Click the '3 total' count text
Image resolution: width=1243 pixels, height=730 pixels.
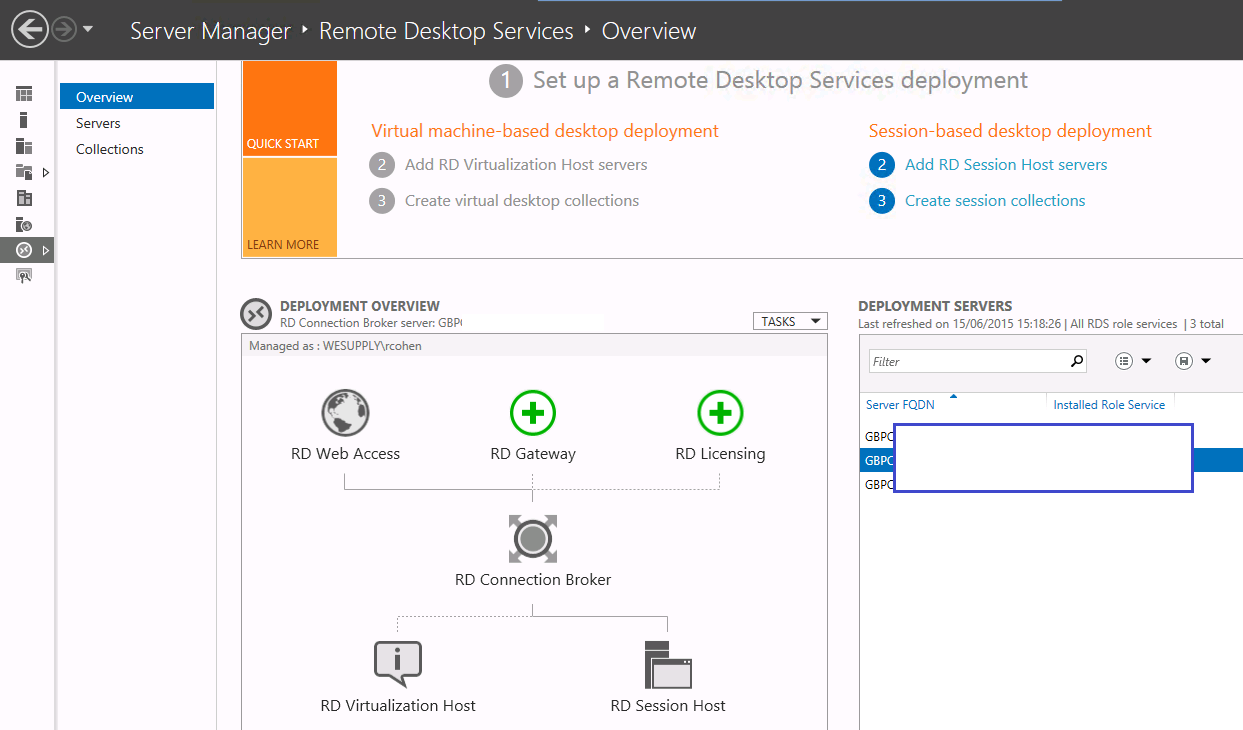(x=1207, y=324)
